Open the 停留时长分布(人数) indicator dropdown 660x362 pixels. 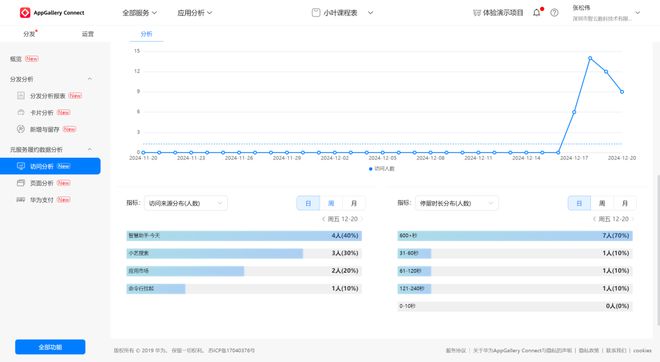click(x=457, y=203)
